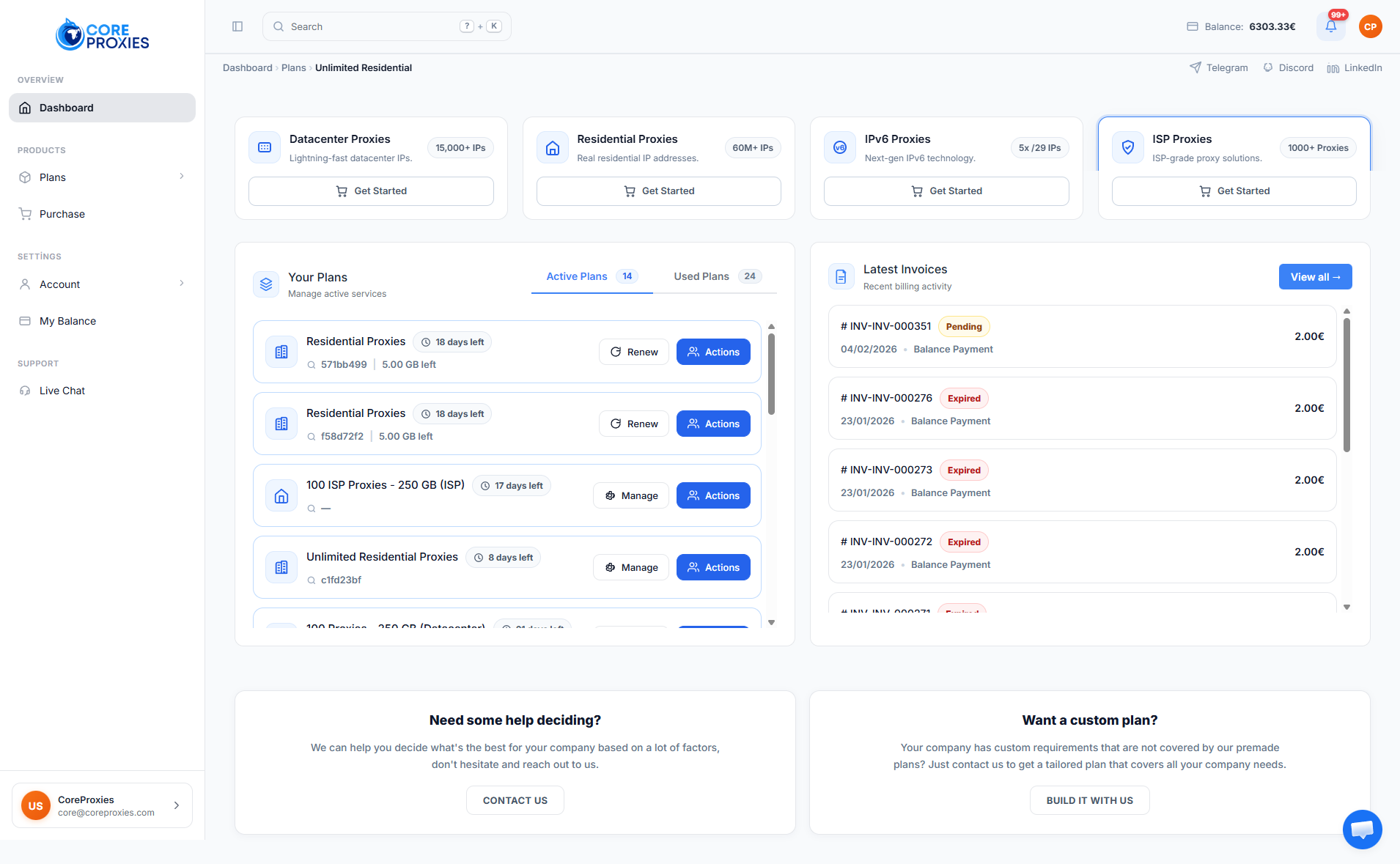Collapse the sidebar using the panel icon
This screenshot has height=864, width=1400.
click(237, 26)
